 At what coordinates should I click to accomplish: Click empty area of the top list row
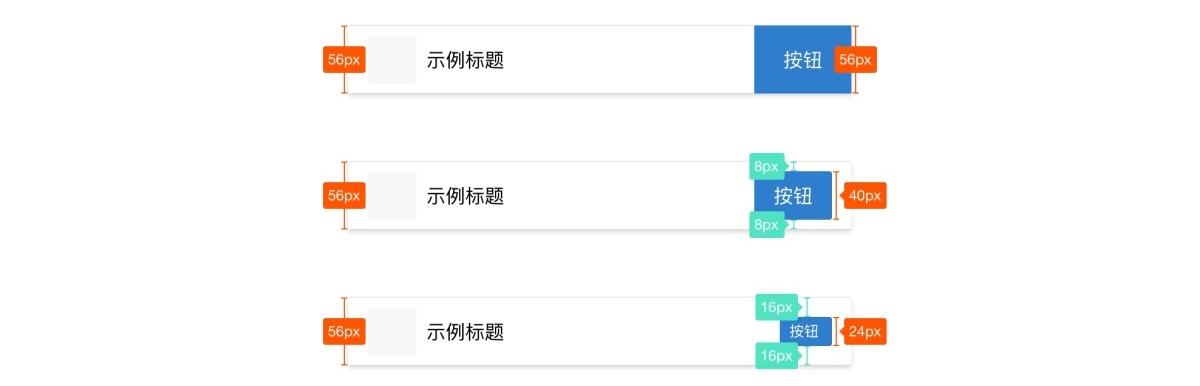630,60
